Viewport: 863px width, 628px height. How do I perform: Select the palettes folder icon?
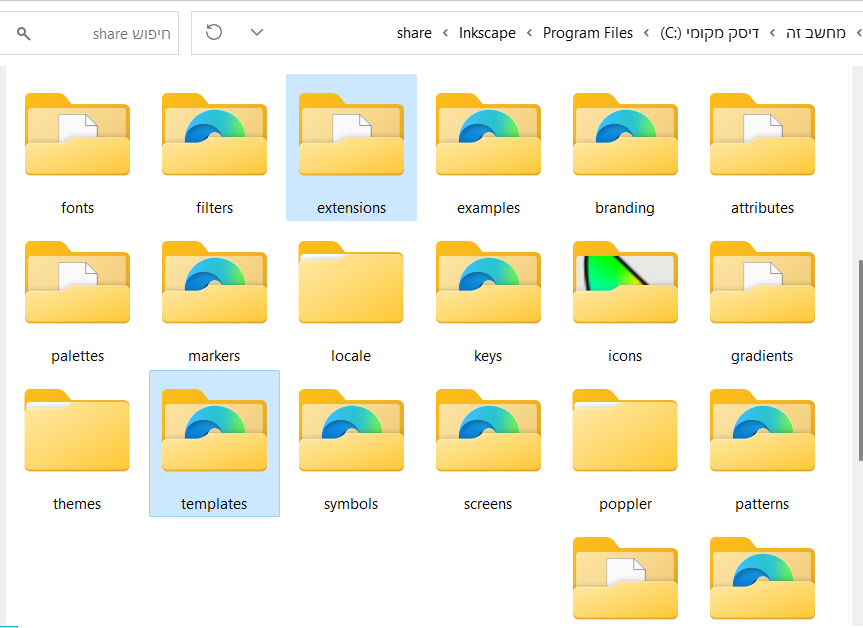point(78,282)
